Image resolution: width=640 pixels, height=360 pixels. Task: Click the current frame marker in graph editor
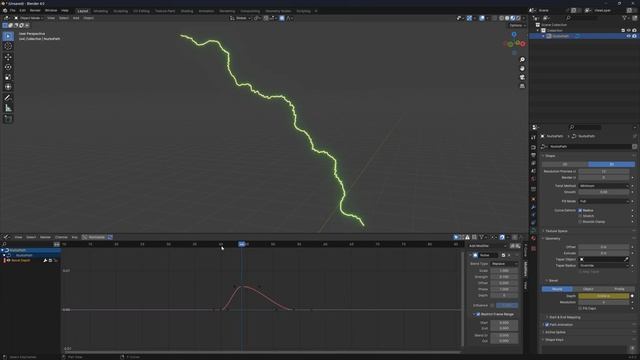point(242,244)
